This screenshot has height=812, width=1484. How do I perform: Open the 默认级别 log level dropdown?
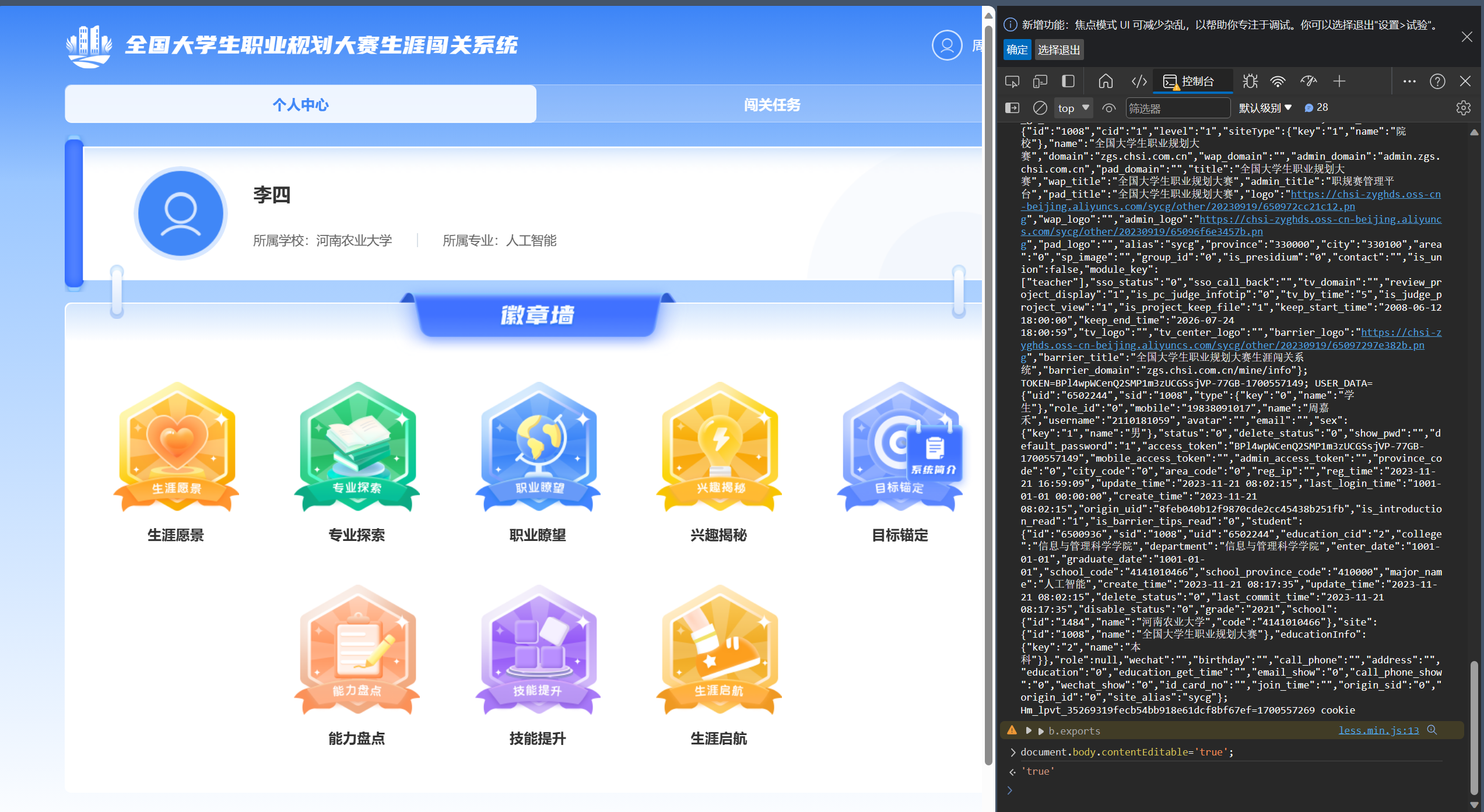pyautogui.click(x=1265, y=108)
